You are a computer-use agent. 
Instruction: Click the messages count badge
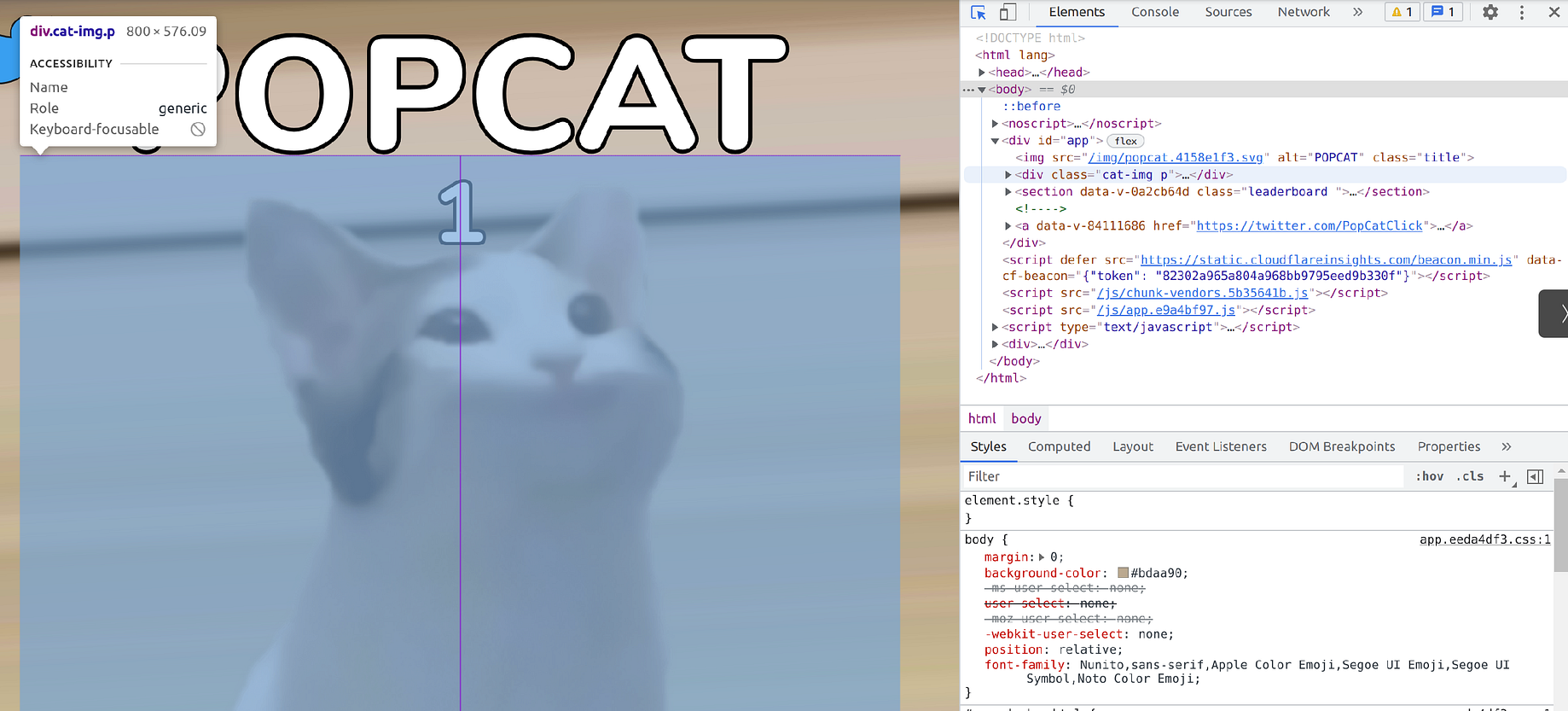click(1443, 12)
